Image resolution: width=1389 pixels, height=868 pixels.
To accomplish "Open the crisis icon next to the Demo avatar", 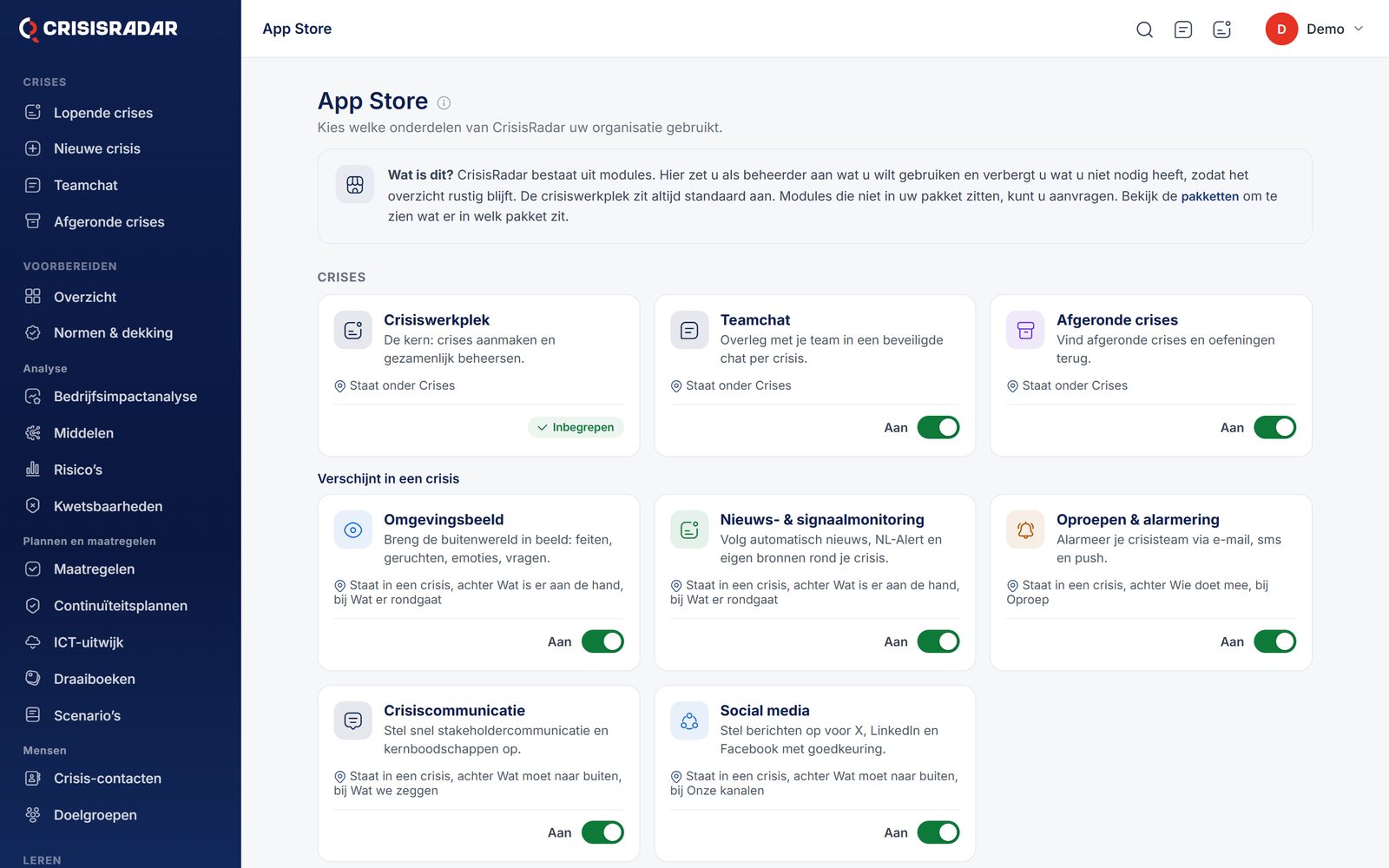I will point(1221,30).
